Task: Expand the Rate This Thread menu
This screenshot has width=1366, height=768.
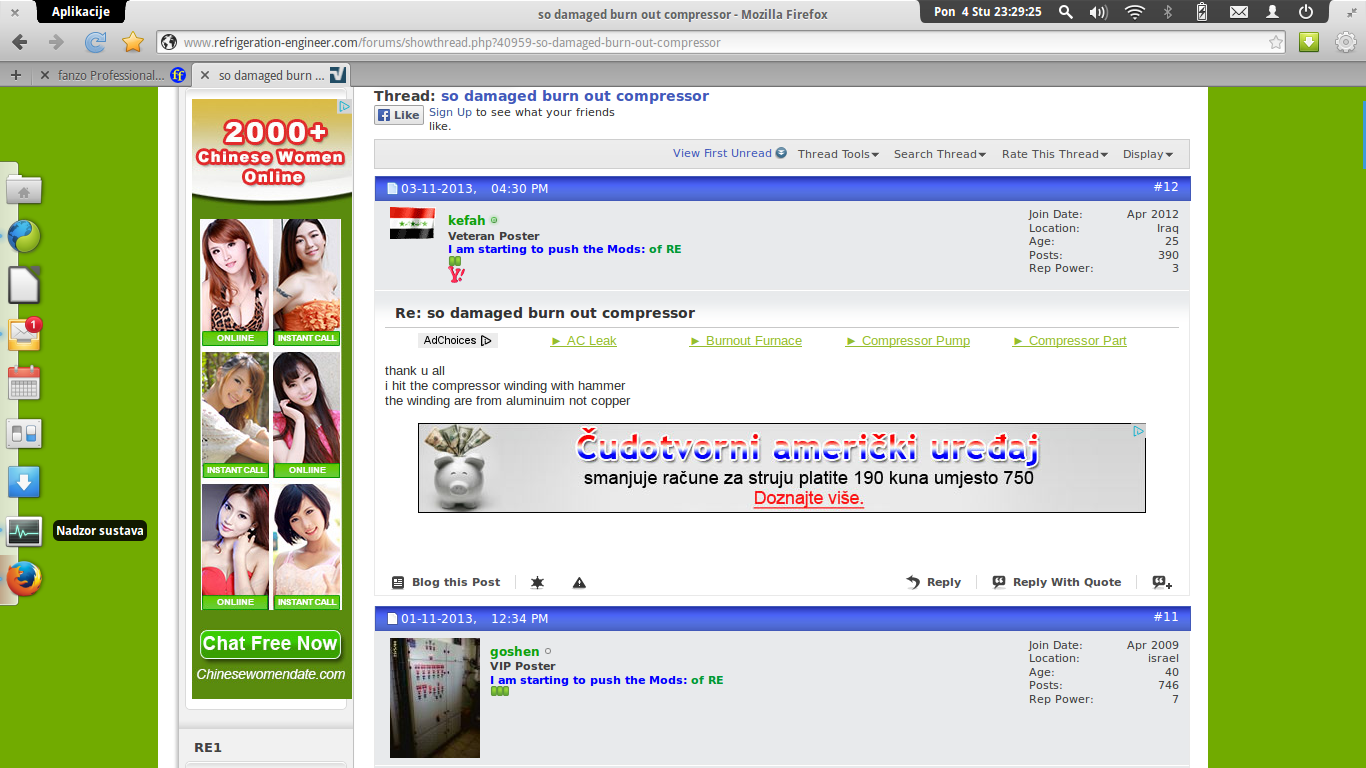Action: click(1054, 154)
